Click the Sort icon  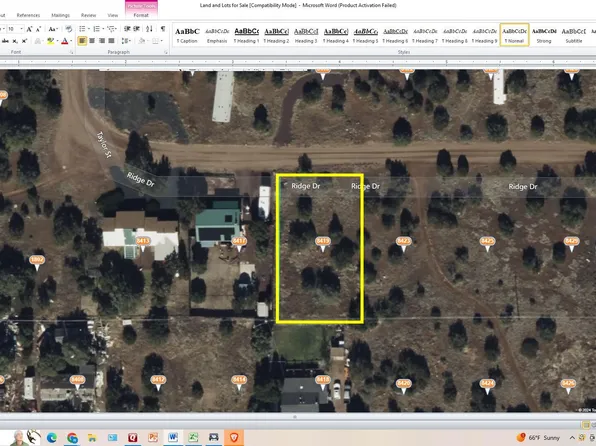tap(149, 29)
